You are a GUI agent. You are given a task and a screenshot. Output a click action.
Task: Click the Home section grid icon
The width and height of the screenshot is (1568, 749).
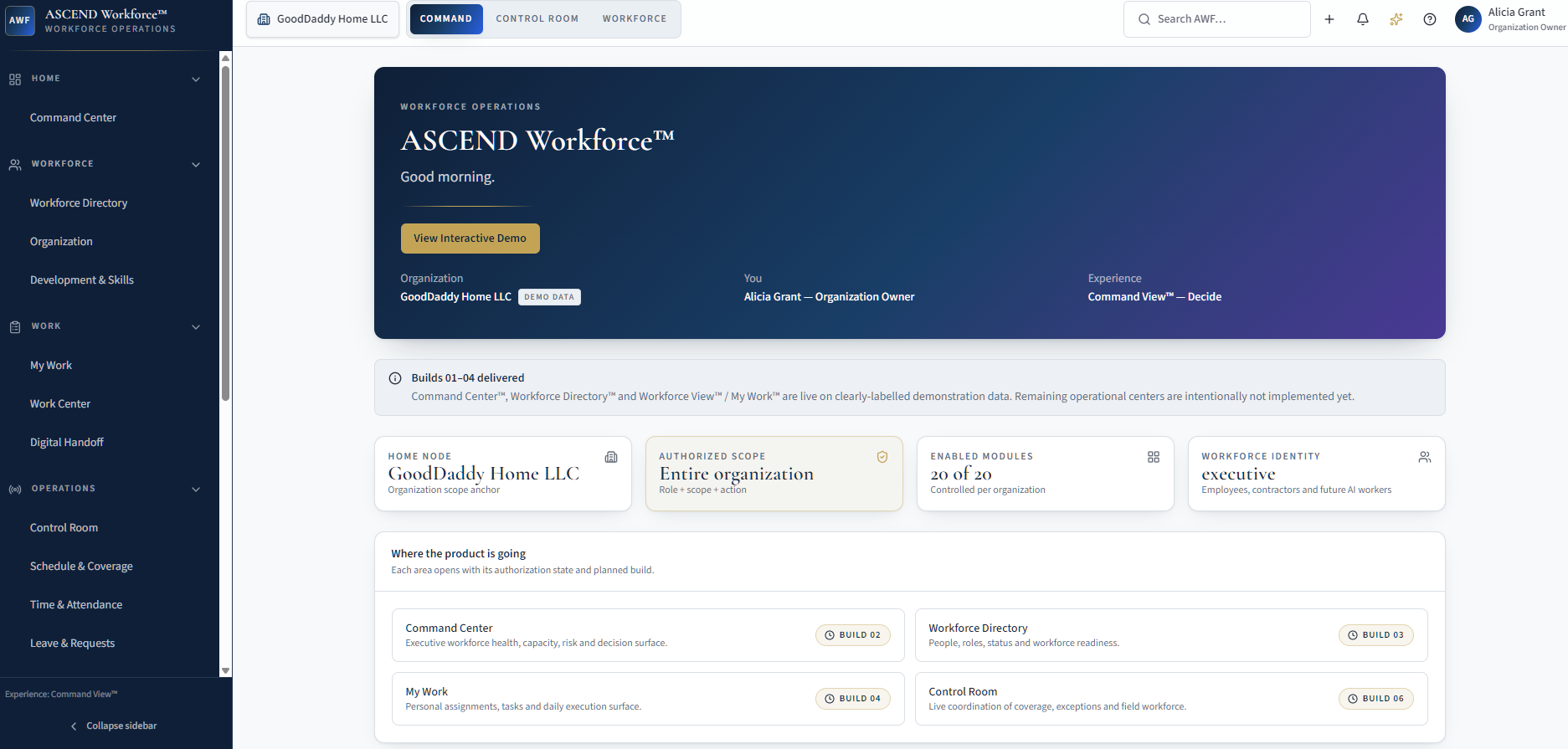click(15, 80)
